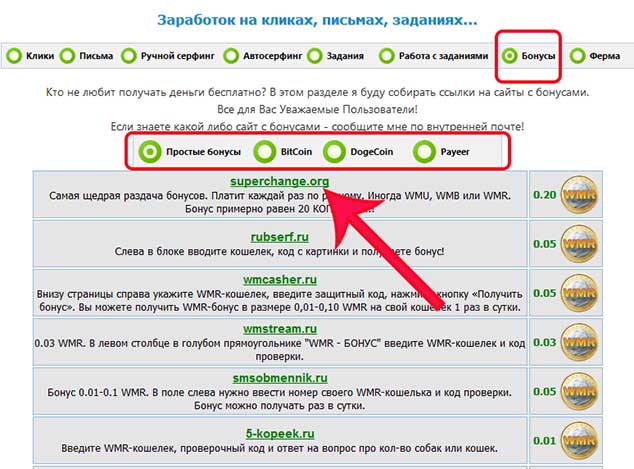Choose the Ручной серфинг radio option
This screenshot has width=634, height=469.
[129, 56]
